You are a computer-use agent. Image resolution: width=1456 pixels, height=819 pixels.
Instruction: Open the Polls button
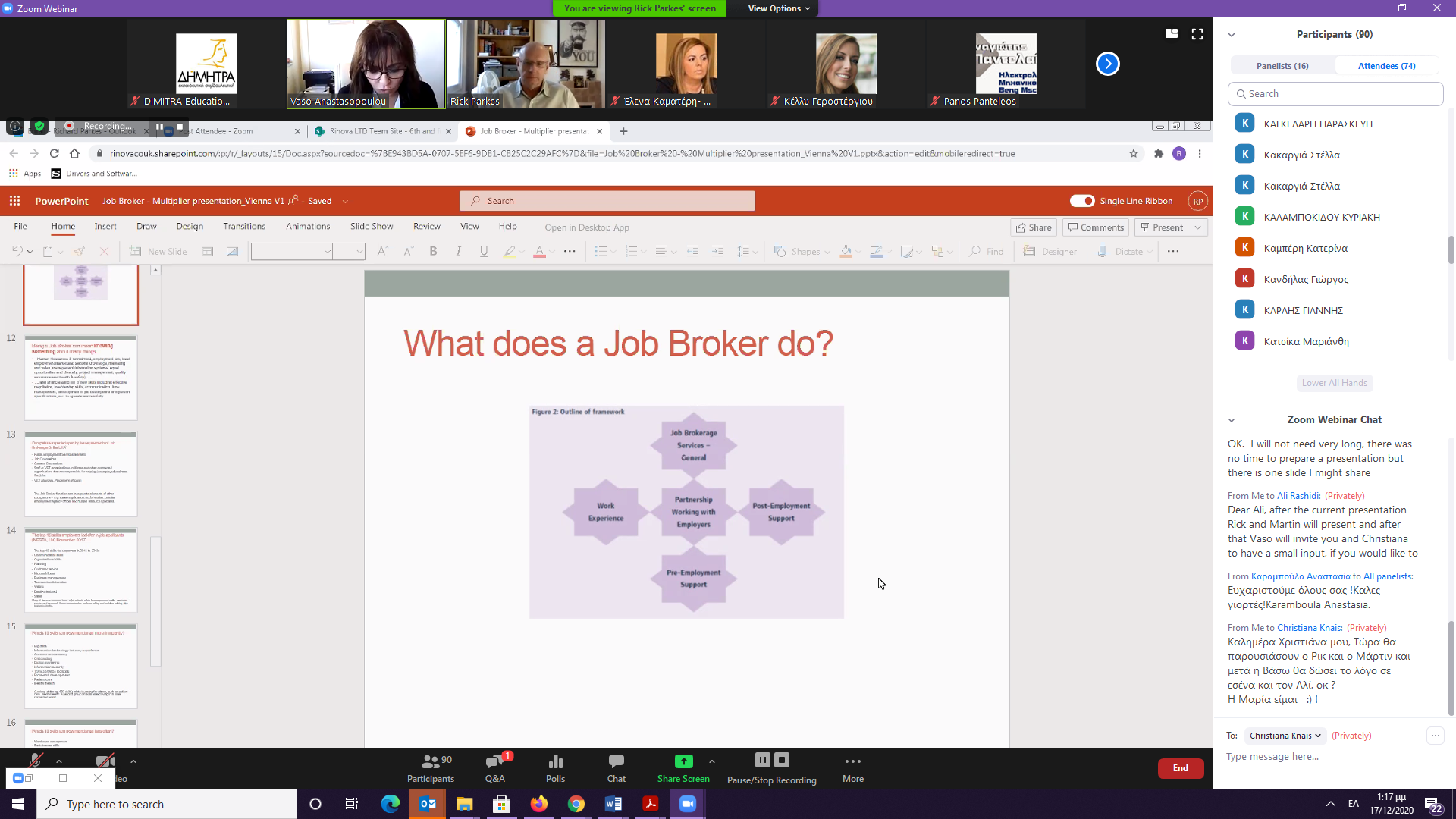(555, 767)
